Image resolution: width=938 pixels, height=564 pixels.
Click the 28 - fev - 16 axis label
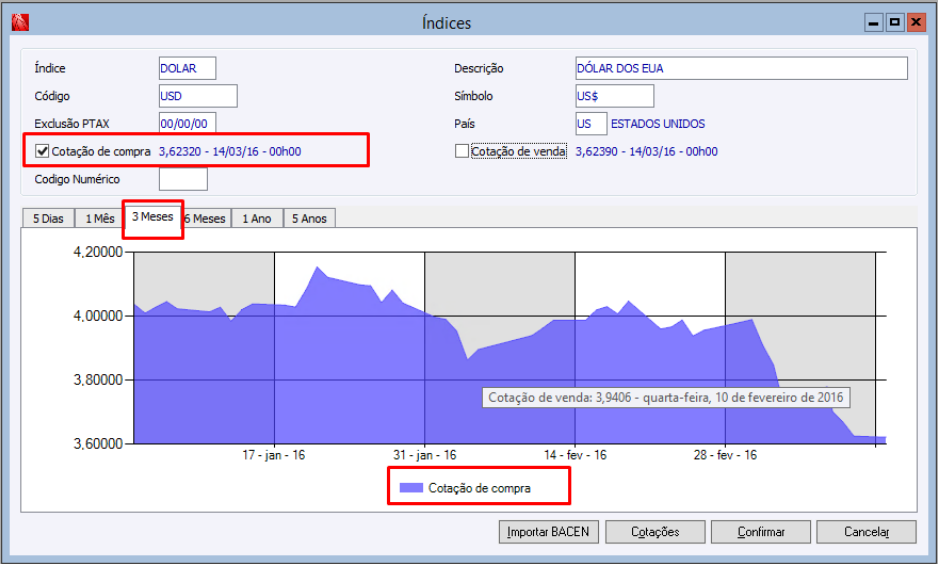coord(725,455)
